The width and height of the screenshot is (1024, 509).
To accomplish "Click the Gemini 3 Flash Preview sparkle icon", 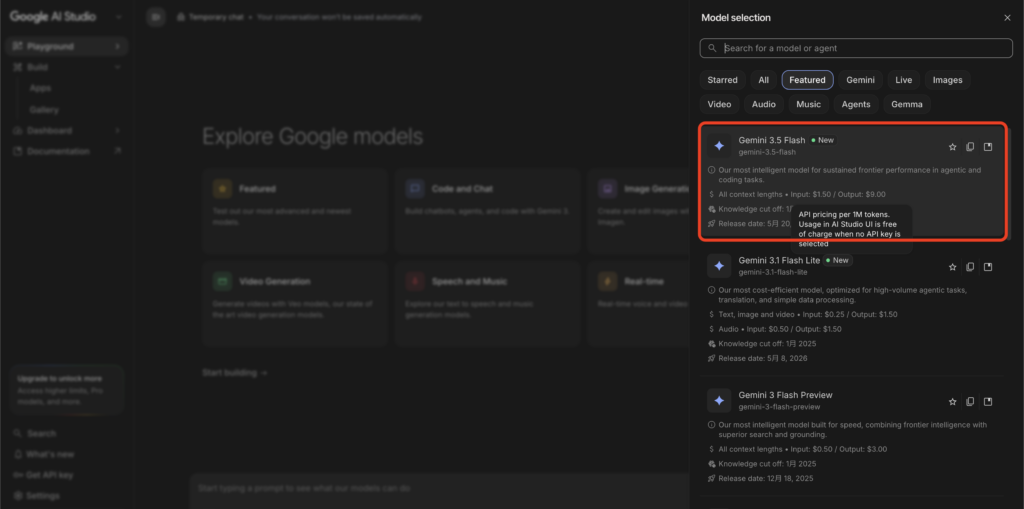I will pyautogui.click(x=719, y=401).
